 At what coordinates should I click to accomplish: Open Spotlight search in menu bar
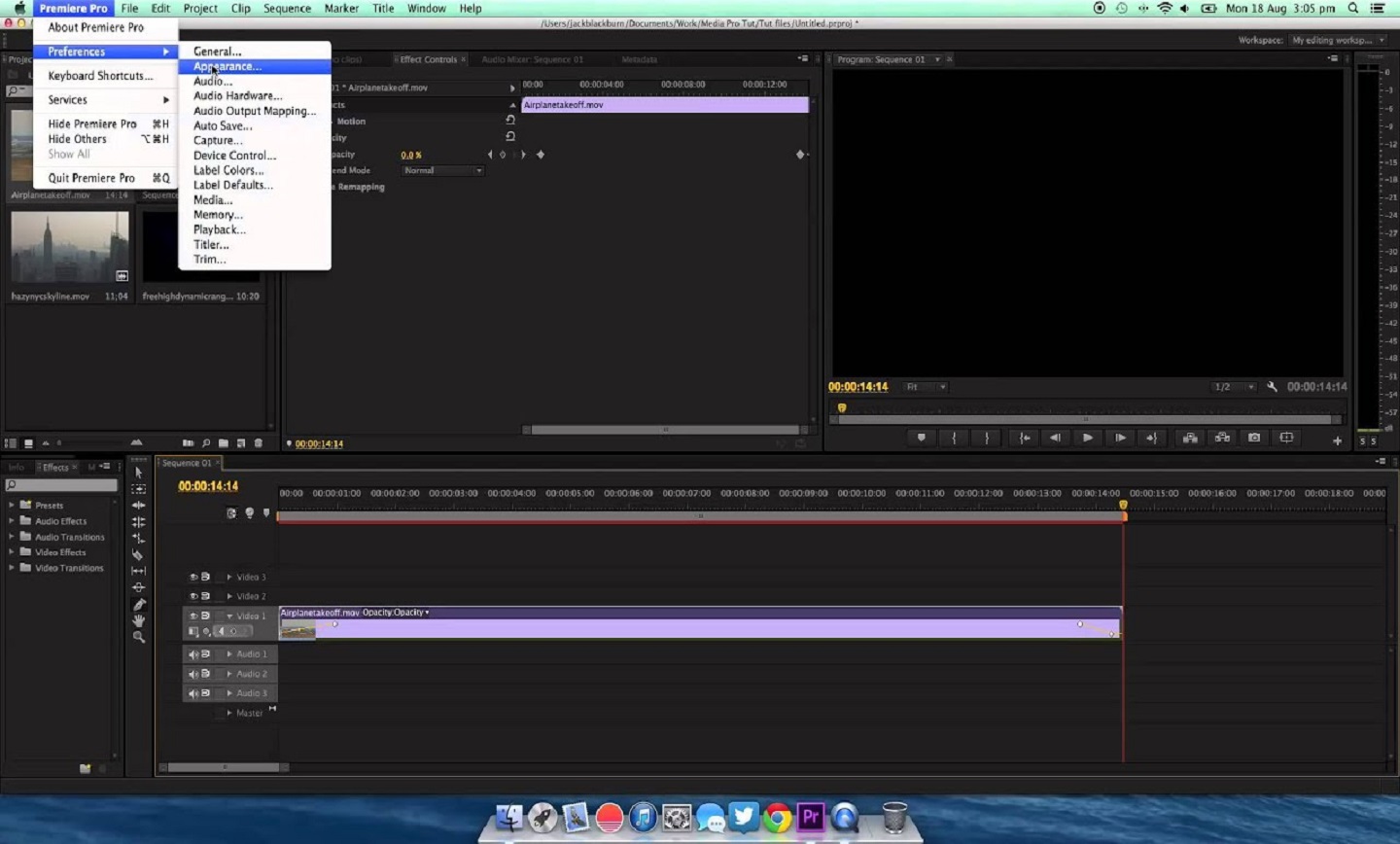pos(1352,8)
